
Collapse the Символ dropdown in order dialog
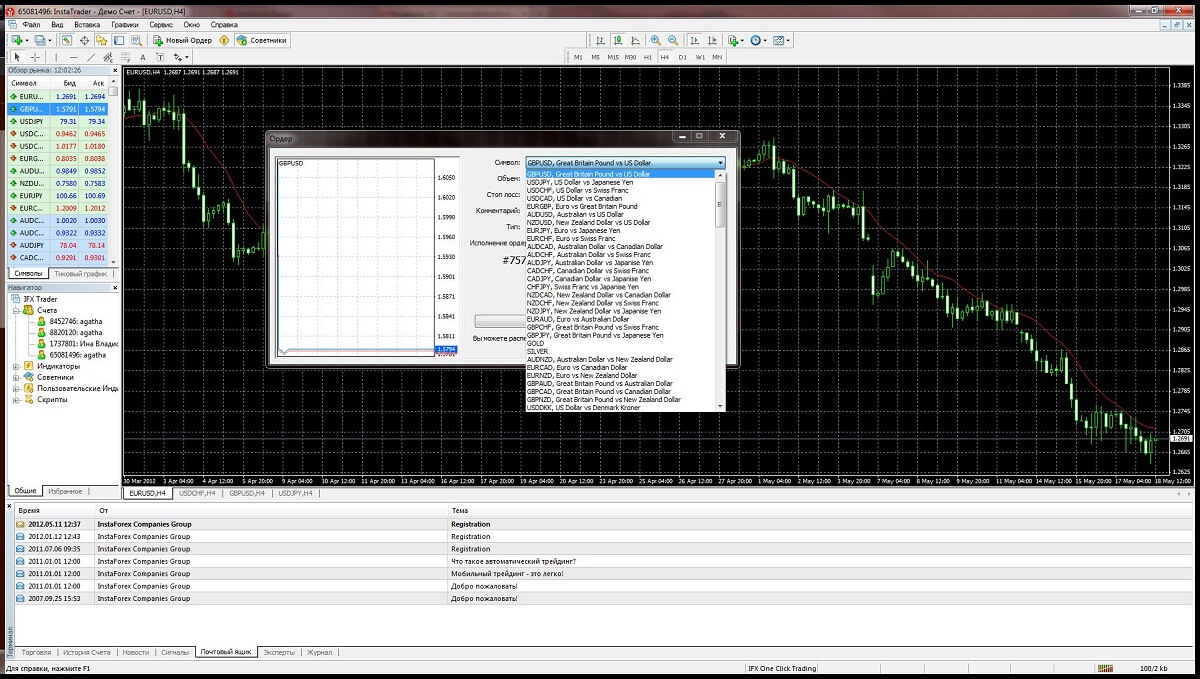[719, 163]
